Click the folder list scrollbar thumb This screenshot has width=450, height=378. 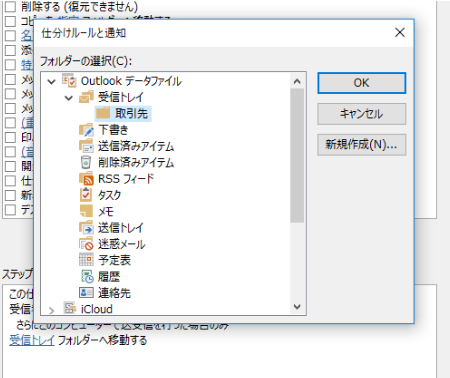(297, 155)
